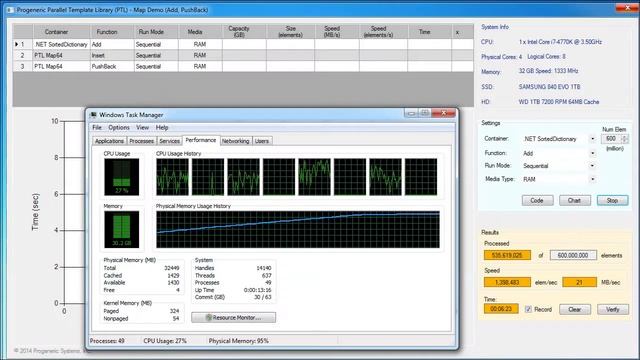
Task: Adjust the Num Elem spinner arrows
Action: 624,139
